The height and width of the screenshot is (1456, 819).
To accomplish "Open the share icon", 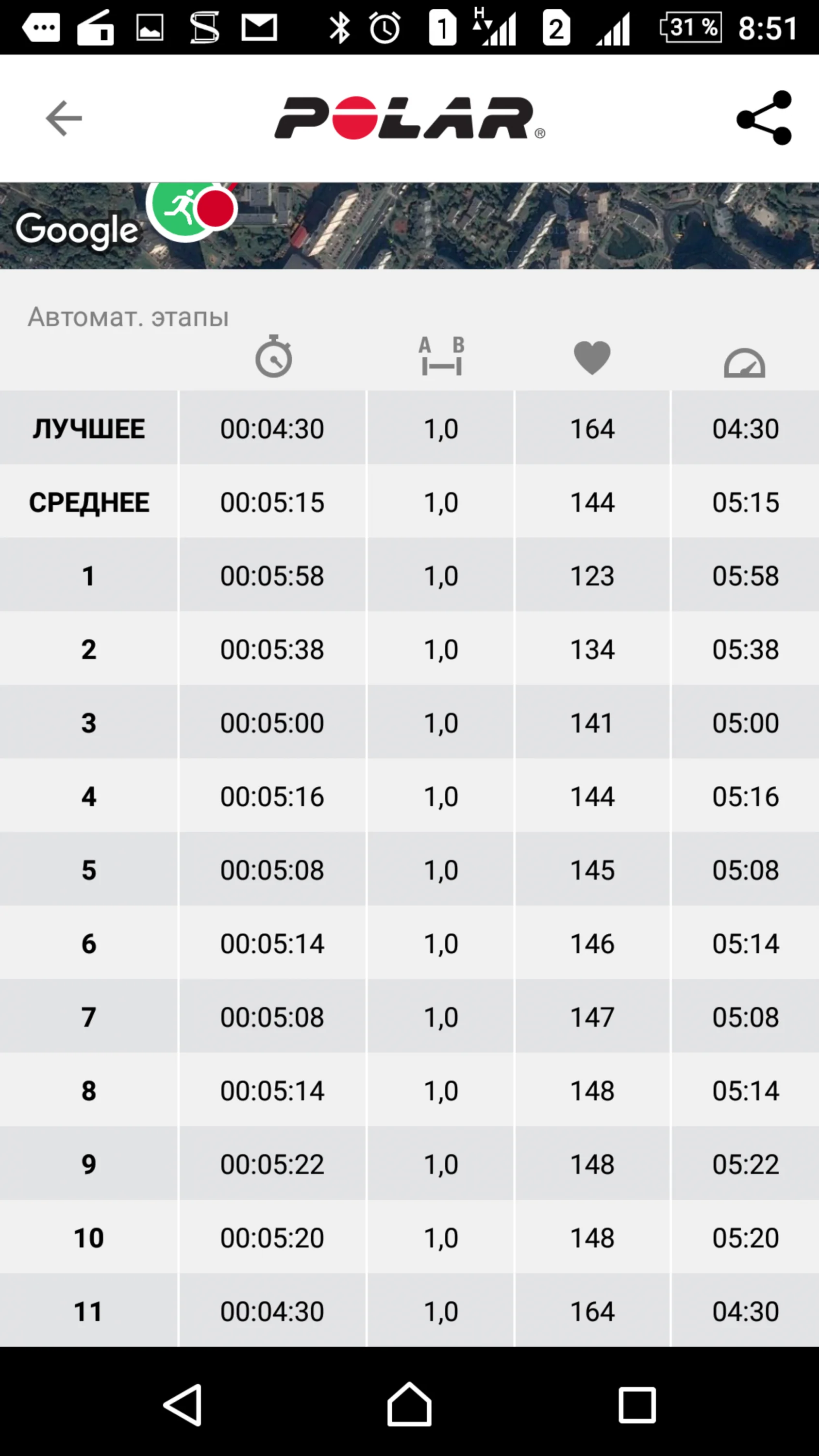I will pos(764,118).
